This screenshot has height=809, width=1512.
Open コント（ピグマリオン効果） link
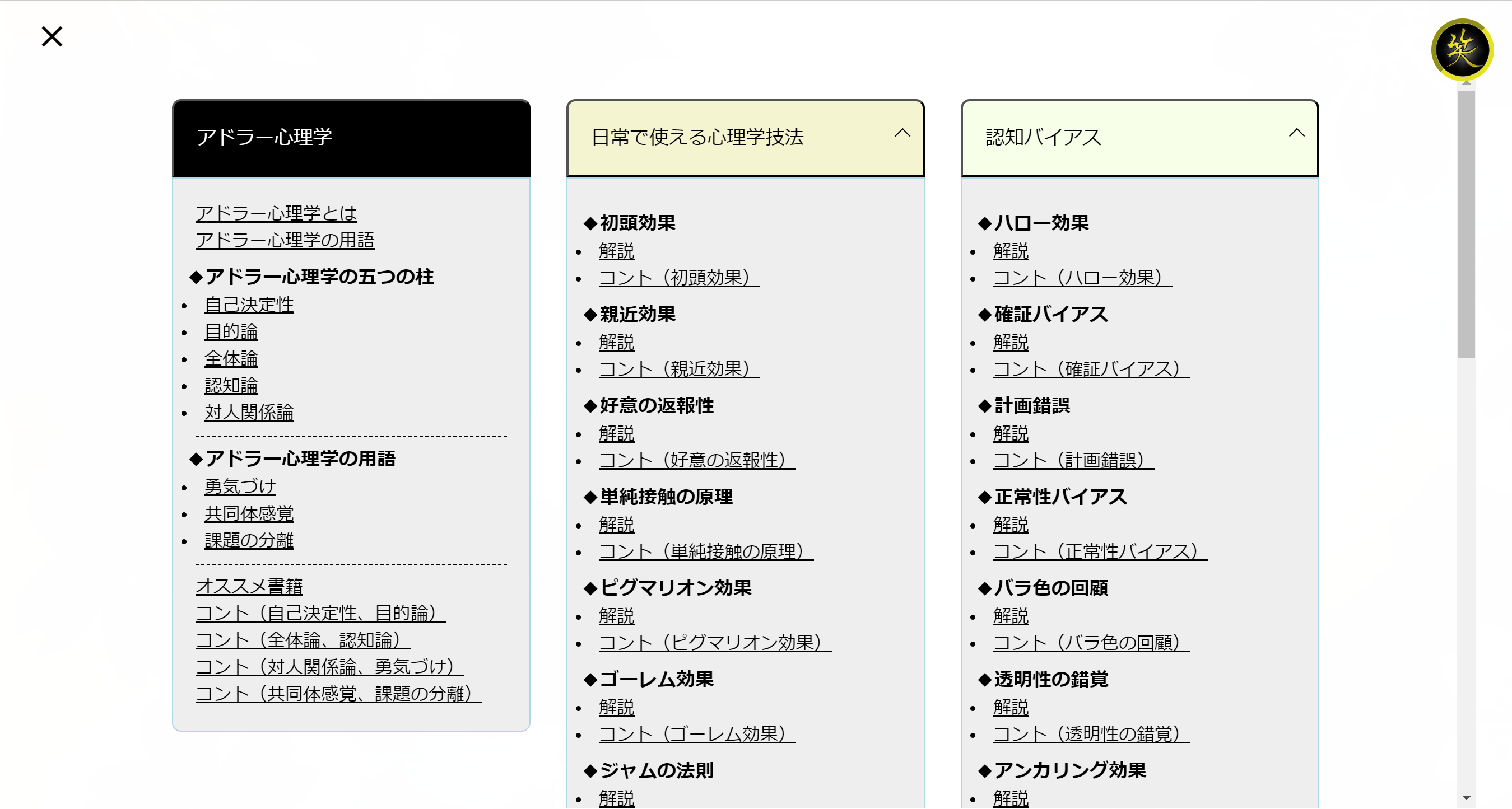715,643
